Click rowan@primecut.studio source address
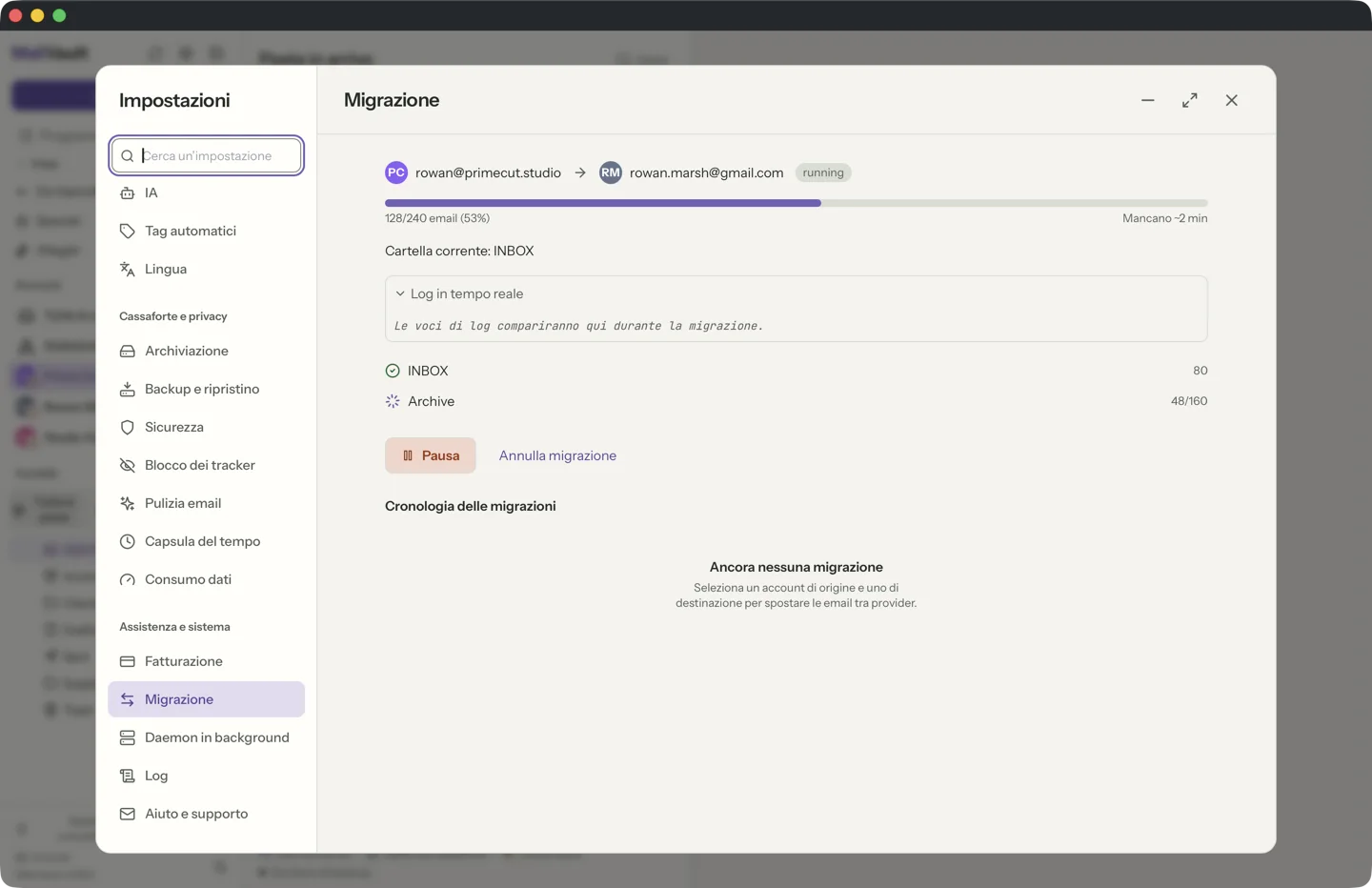The width and height of the screenshot is (1372, 888). (x=488, y=172)
